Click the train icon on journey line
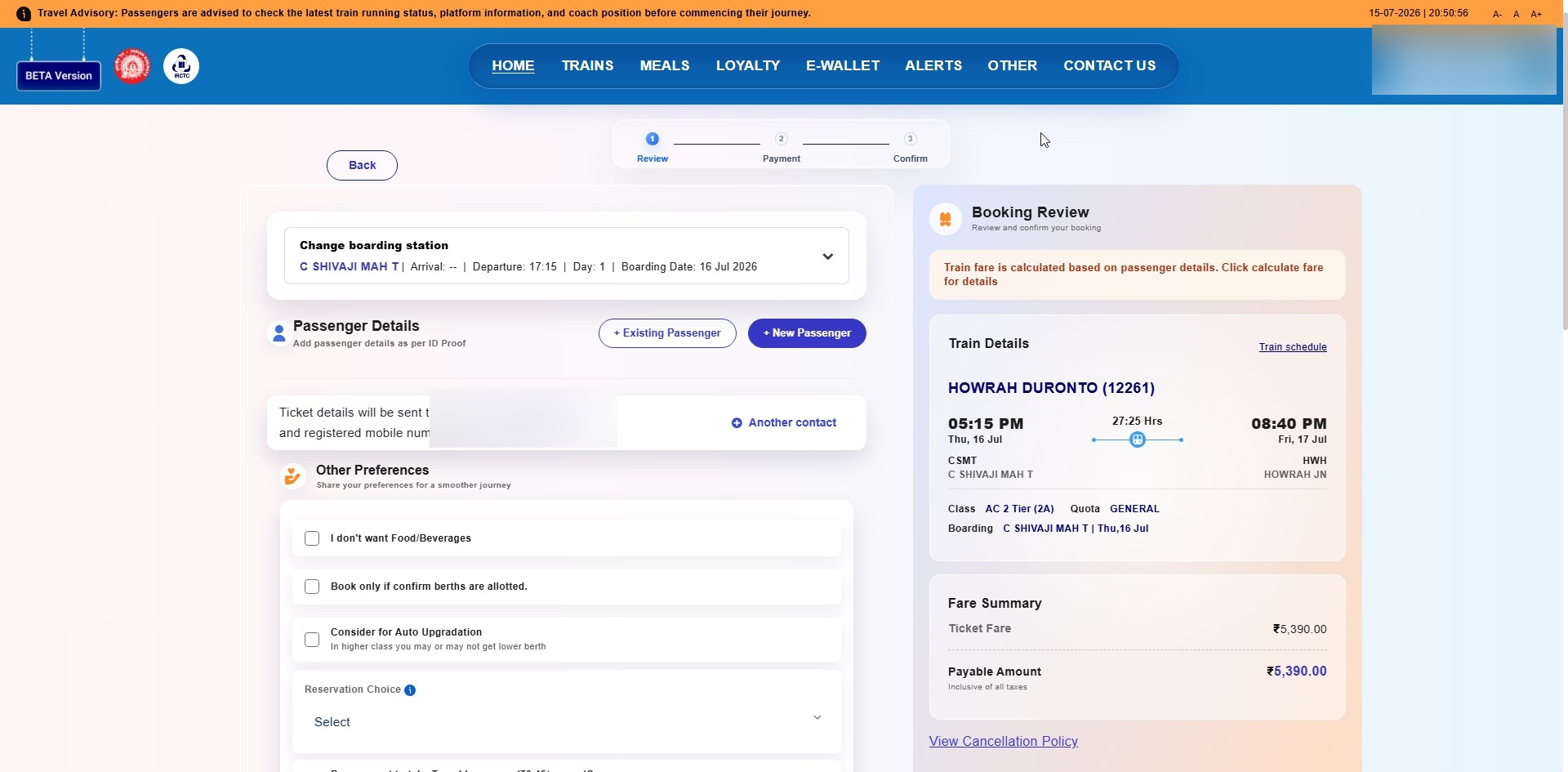 pyautogui.click(x=1138, y=440)
